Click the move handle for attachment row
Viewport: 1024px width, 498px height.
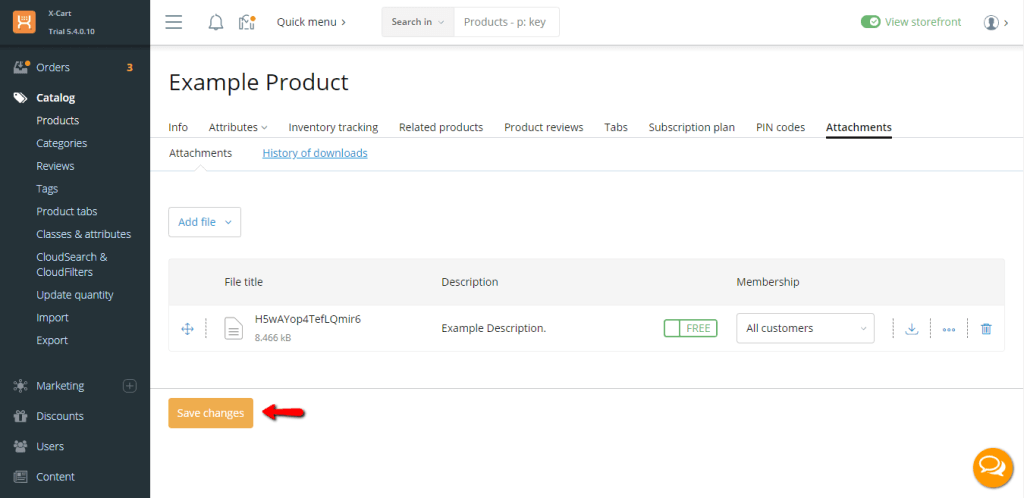[x=187, y=329]
